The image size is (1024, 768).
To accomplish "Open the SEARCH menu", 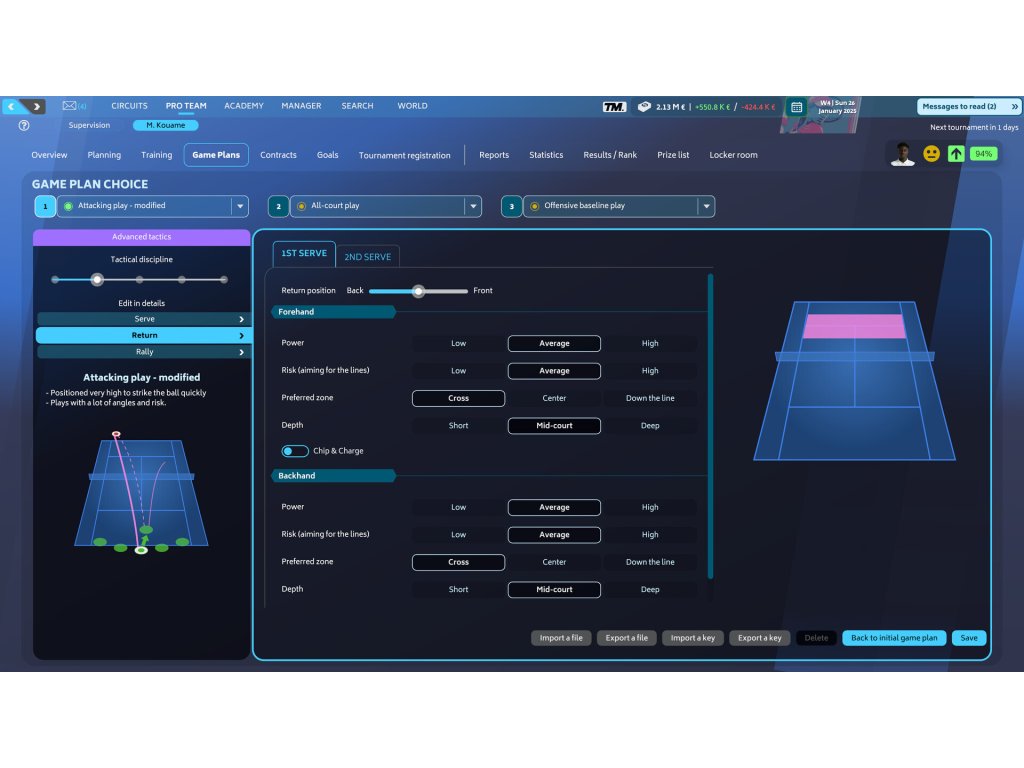I will pos(357,106).
